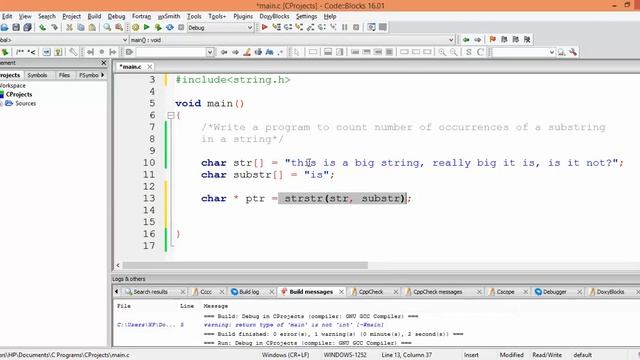Open the Search menu
Viewport: 640px width, 360px height.
tap(47, 16)
